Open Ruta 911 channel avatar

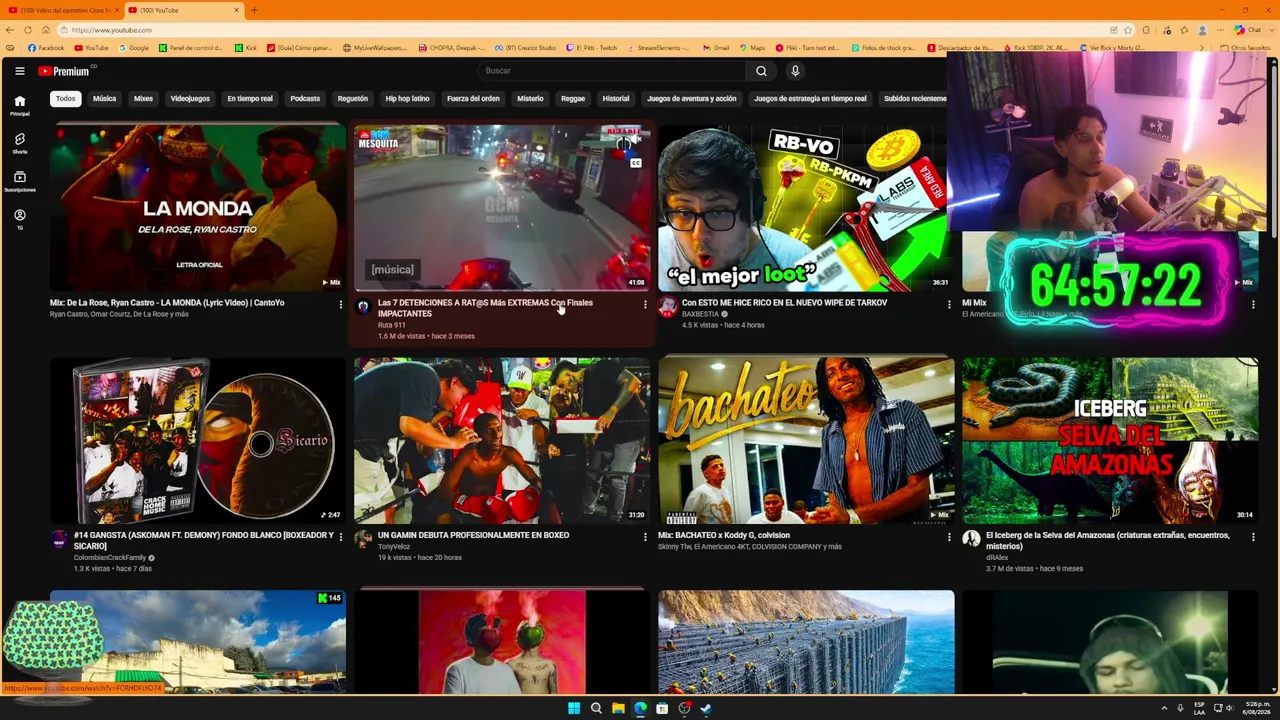[x=363, y=307]
